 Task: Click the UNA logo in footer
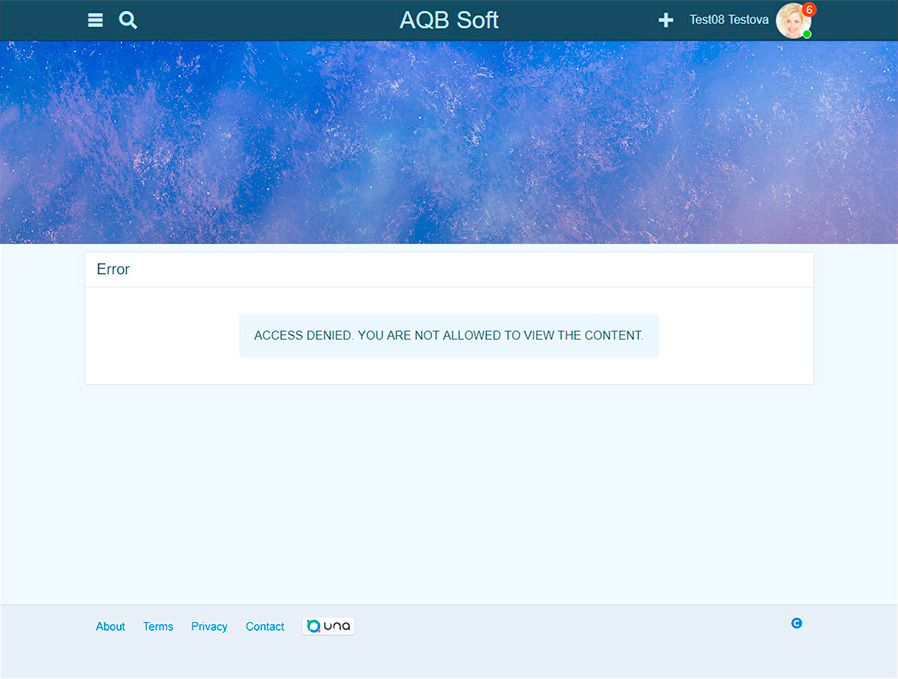tap(328, 626)
